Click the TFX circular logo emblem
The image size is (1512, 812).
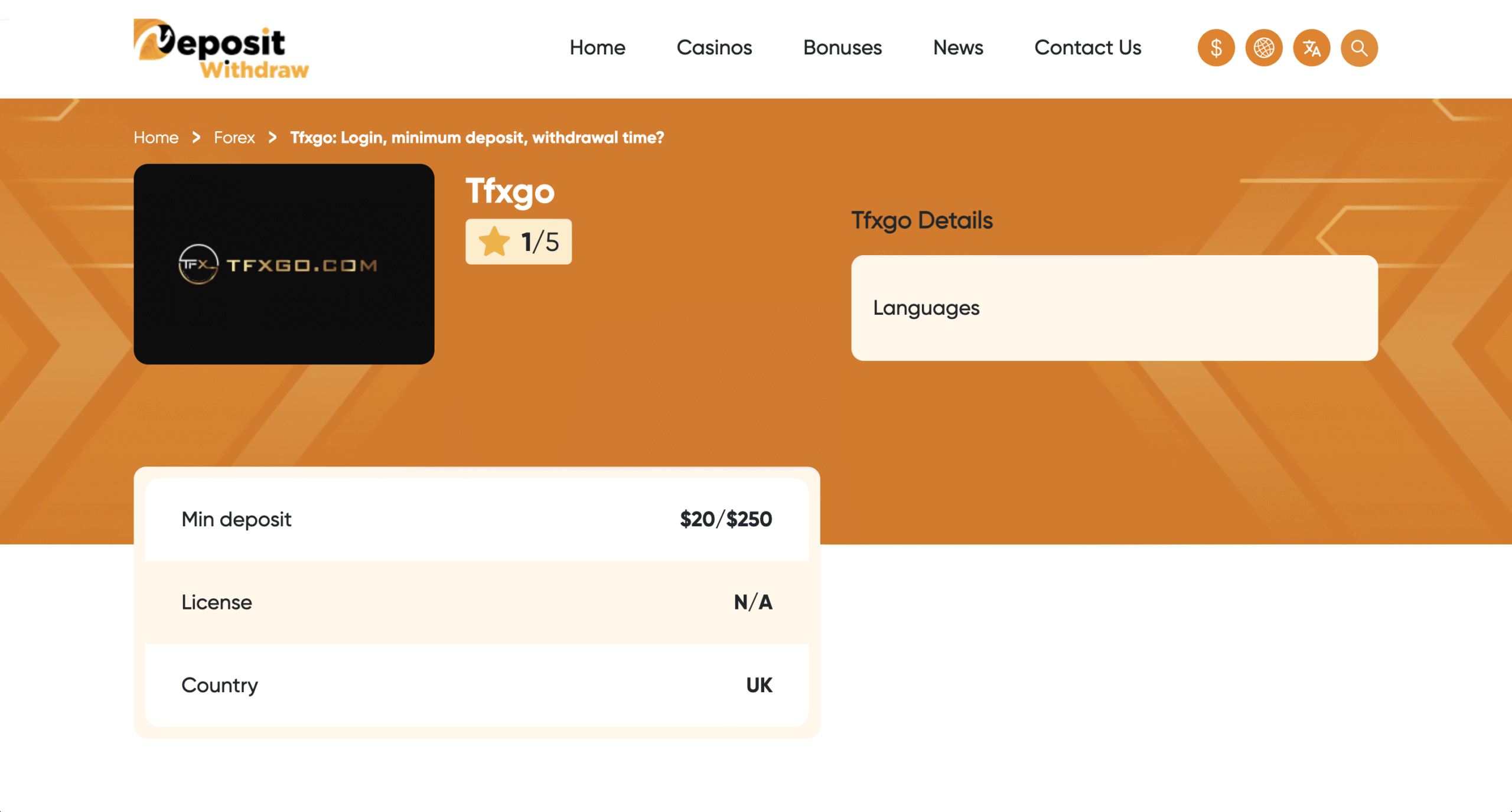tap(198, 264)
